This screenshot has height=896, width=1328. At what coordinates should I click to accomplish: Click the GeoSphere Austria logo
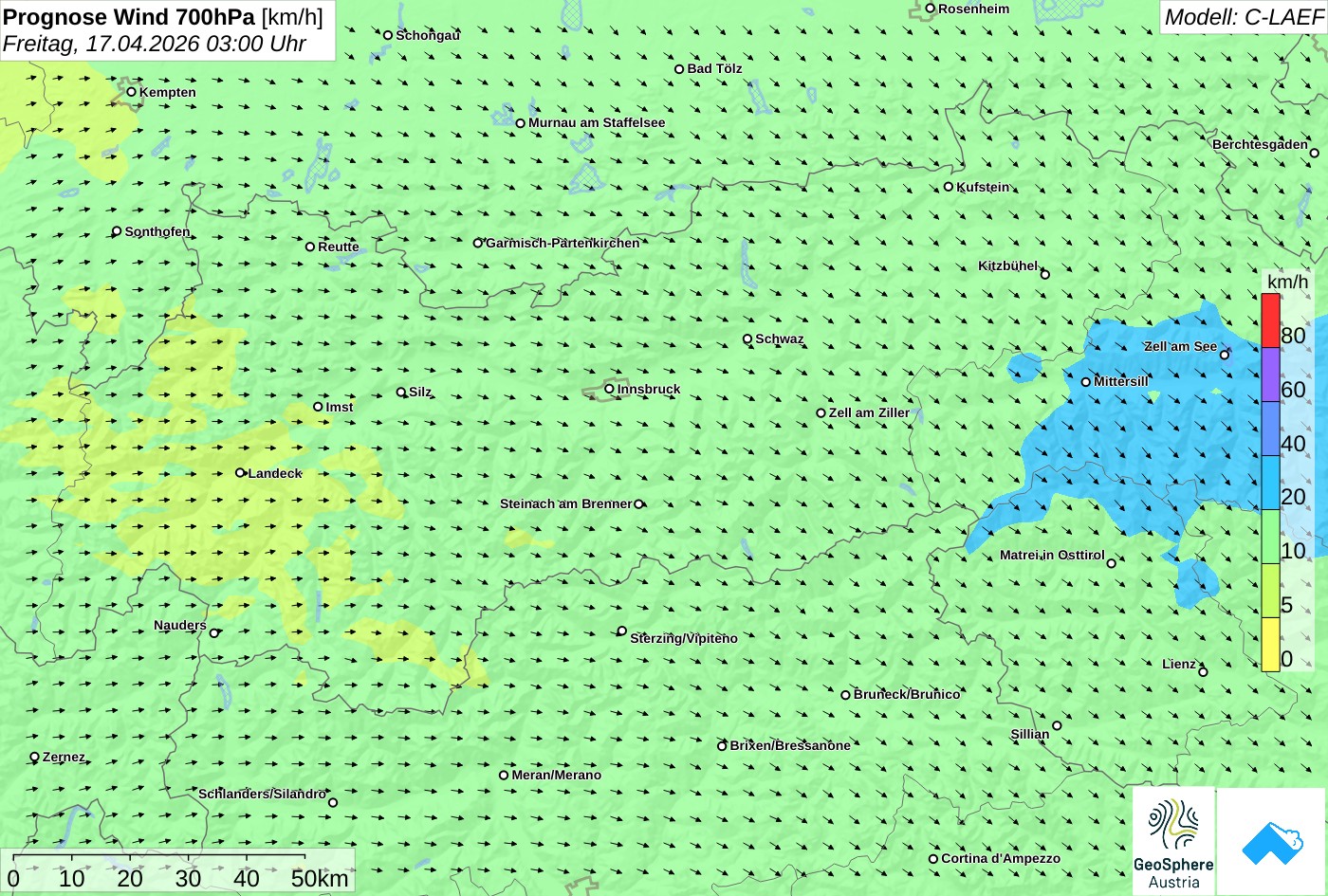[x=1173, y=841]
